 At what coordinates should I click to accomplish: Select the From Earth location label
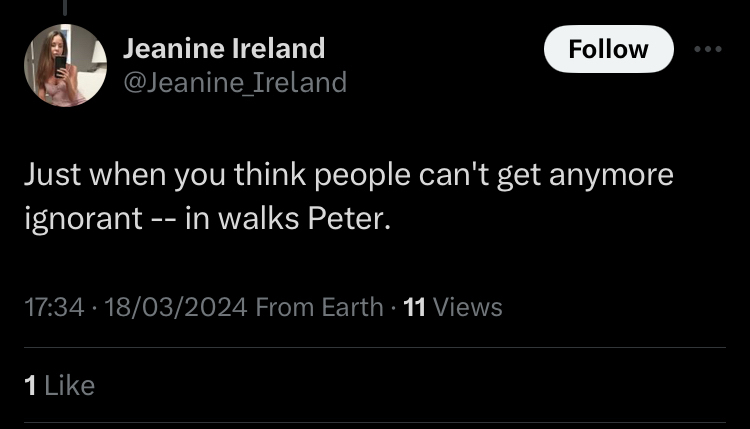(x=319, y=307)
